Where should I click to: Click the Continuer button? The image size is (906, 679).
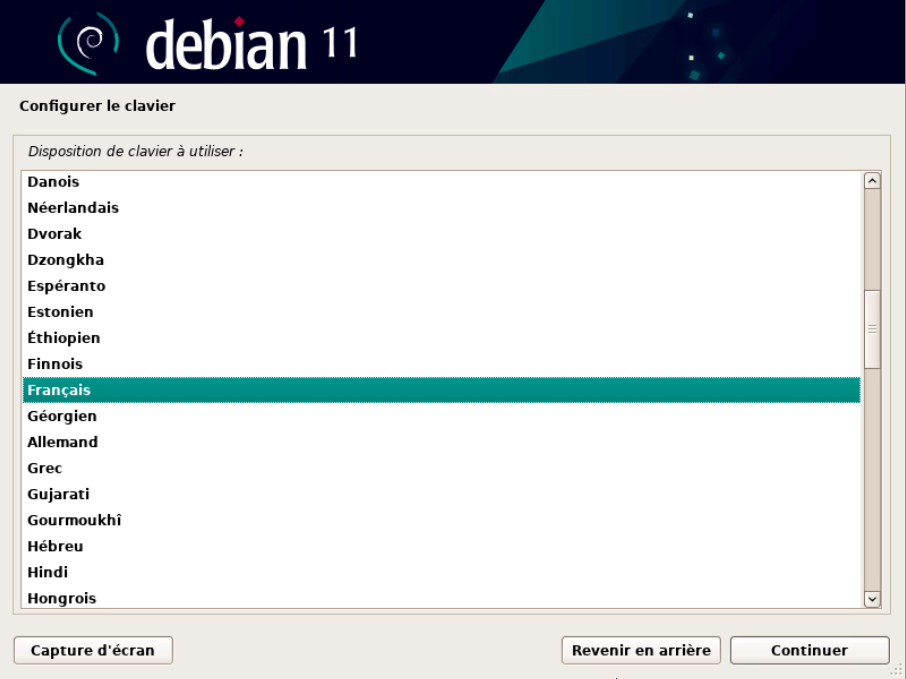pyautogui.click(x=809, y=650)
